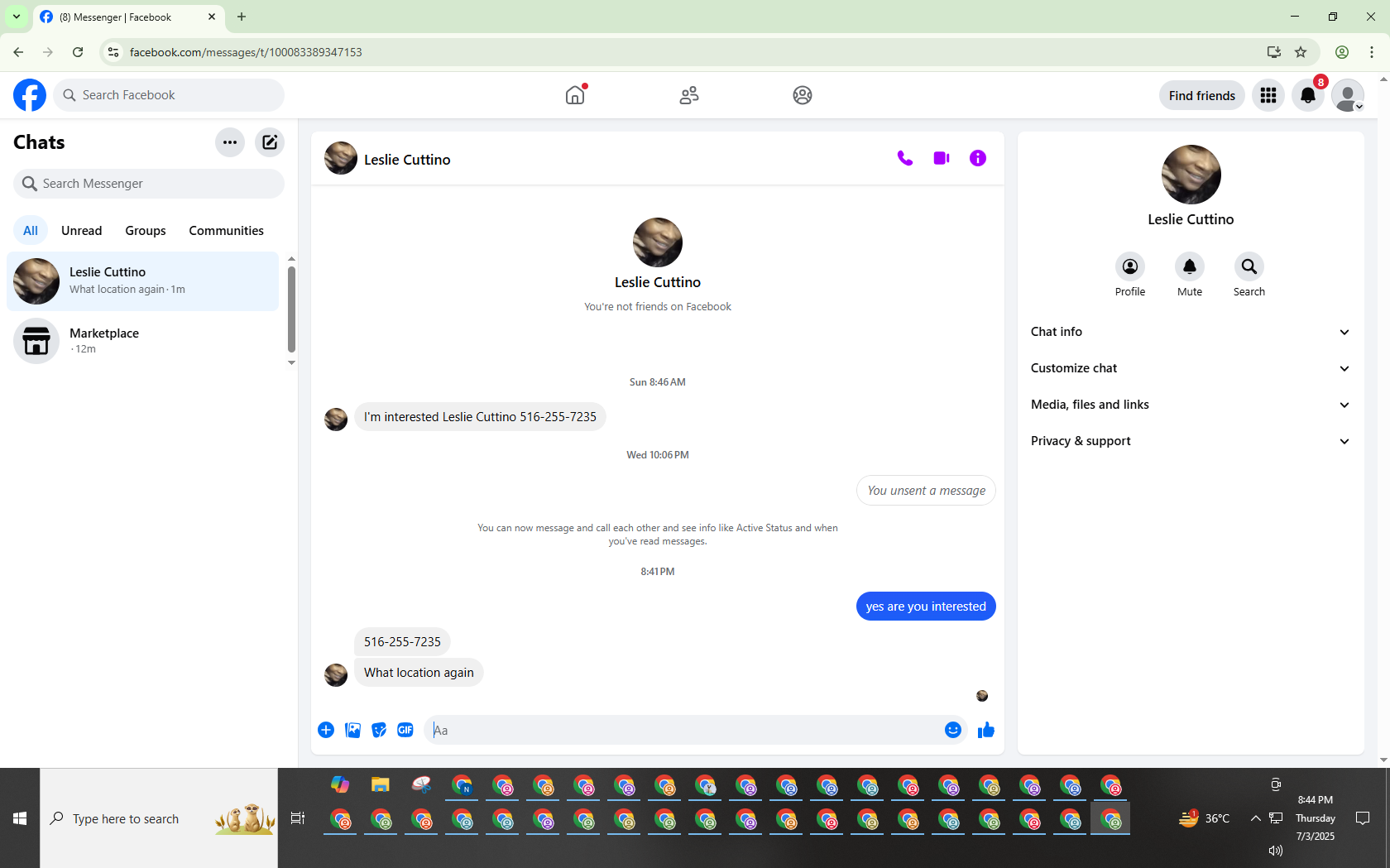Screen dimensions: 1390x868
Task: Go back in browser history
Action: (x=18, y=52)
